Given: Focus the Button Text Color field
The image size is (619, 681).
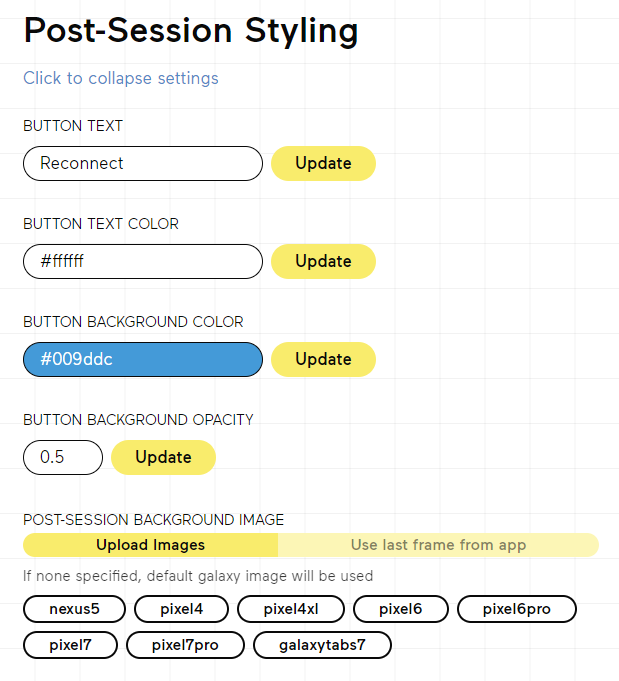Looking at the screenshot, I should 143,262.
